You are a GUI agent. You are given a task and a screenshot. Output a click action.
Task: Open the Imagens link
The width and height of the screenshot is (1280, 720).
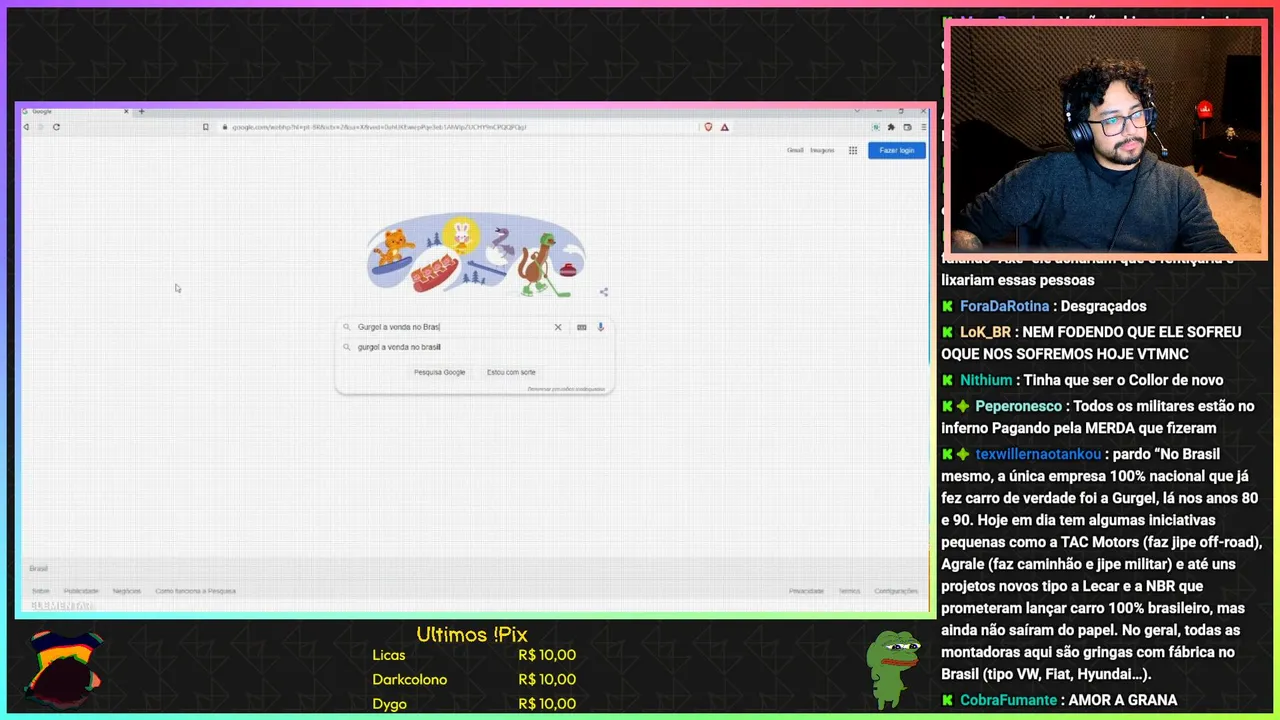point(822,150)
